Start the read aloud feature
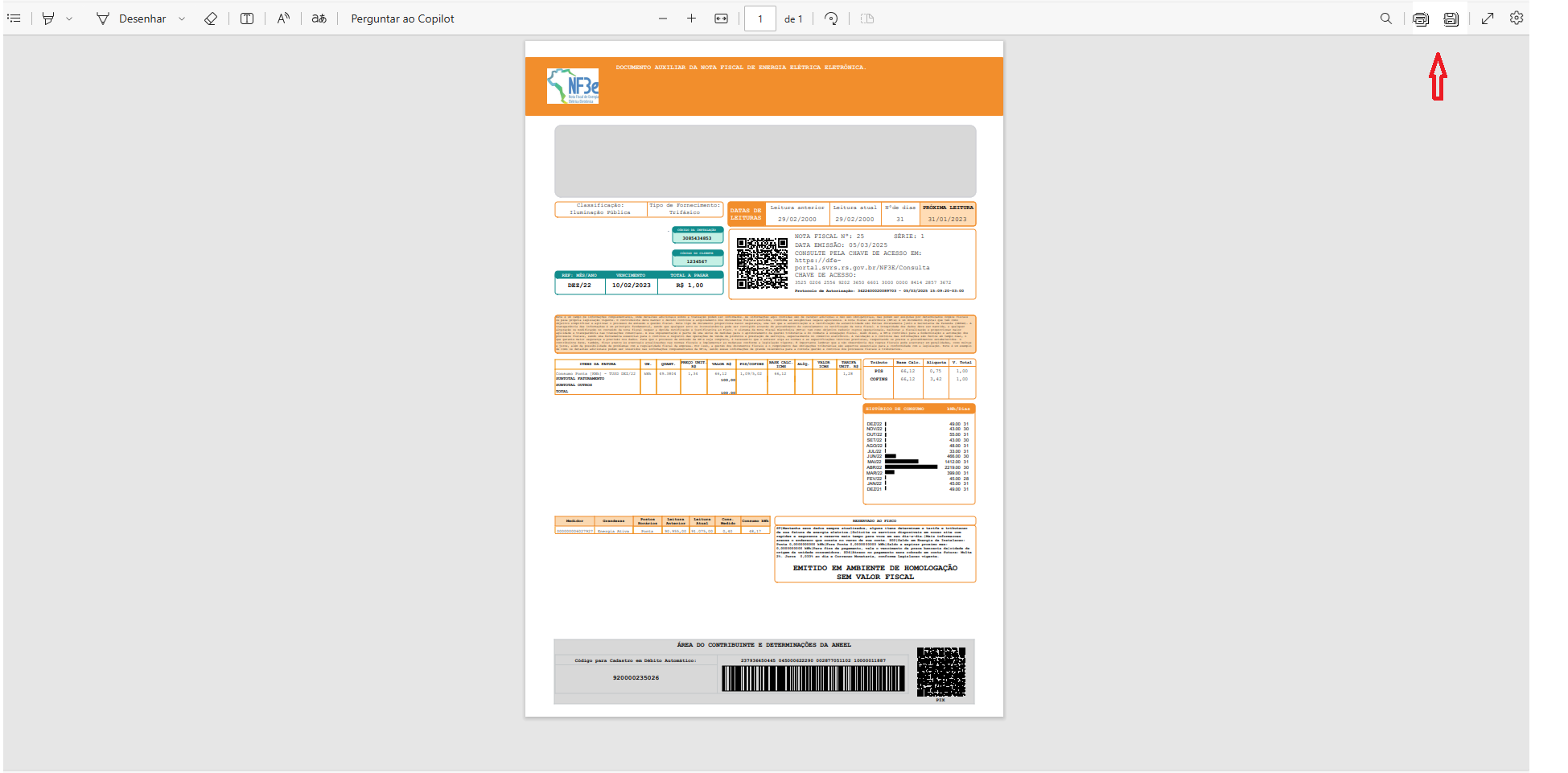Image resolution: width=1568 pixels, height=773 pixels. click(x=283, y=19)
